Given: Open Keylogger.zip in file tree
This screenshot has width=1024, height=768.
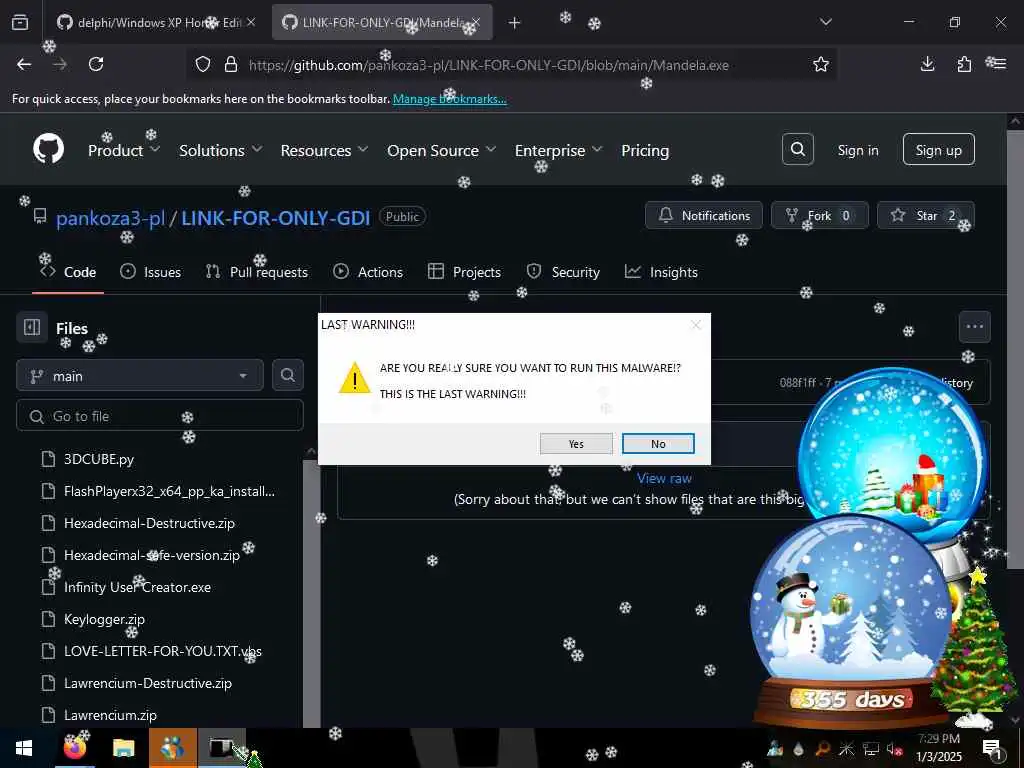Looking at the screenshot, I should tap(104, 619).
